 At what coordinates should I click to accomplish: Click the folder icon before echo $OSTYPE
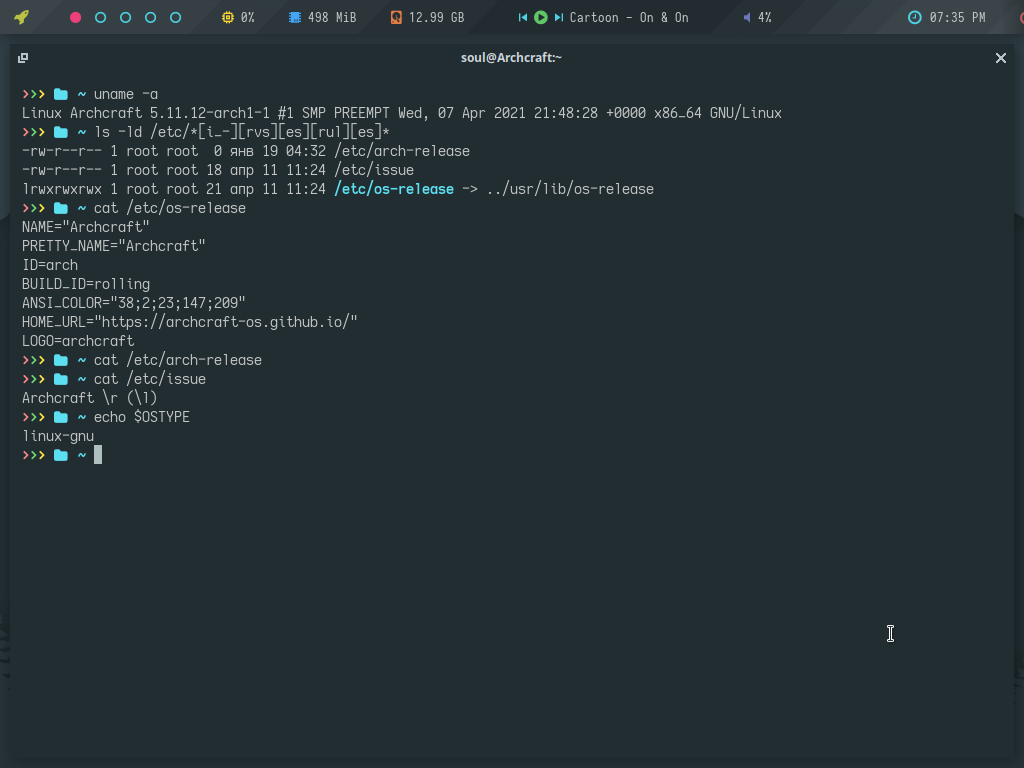click(61, 417)
